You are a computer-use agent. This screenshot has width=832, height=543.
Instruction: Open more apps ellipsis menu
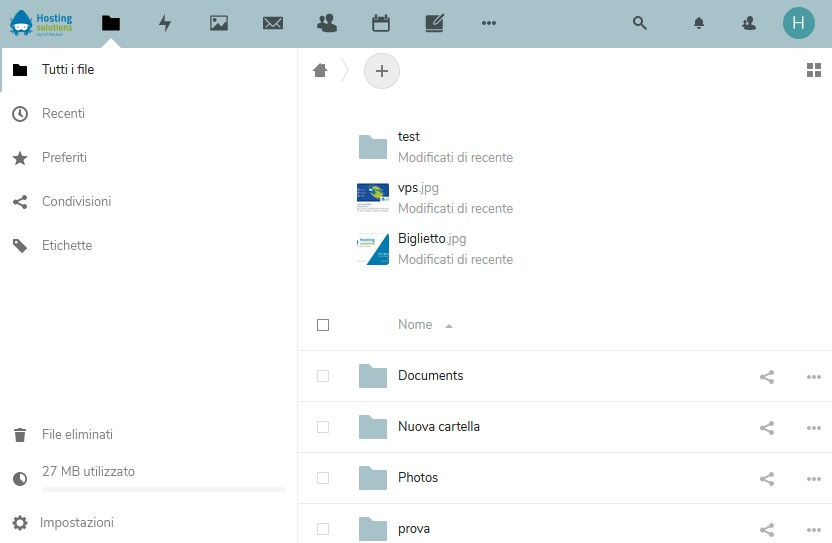pos(489,23)
